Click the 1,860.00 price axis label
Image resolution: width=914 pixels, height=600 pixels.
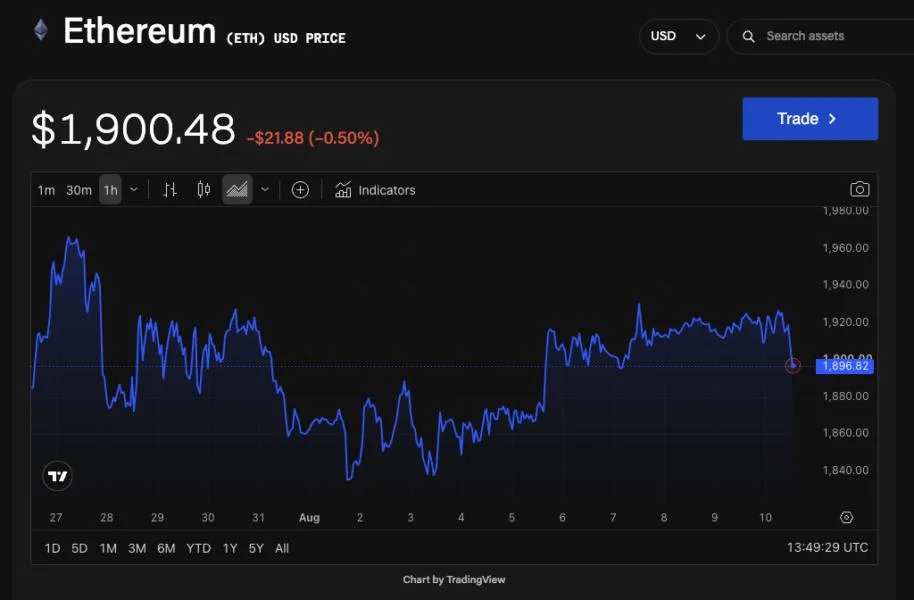tap(845, 433)
